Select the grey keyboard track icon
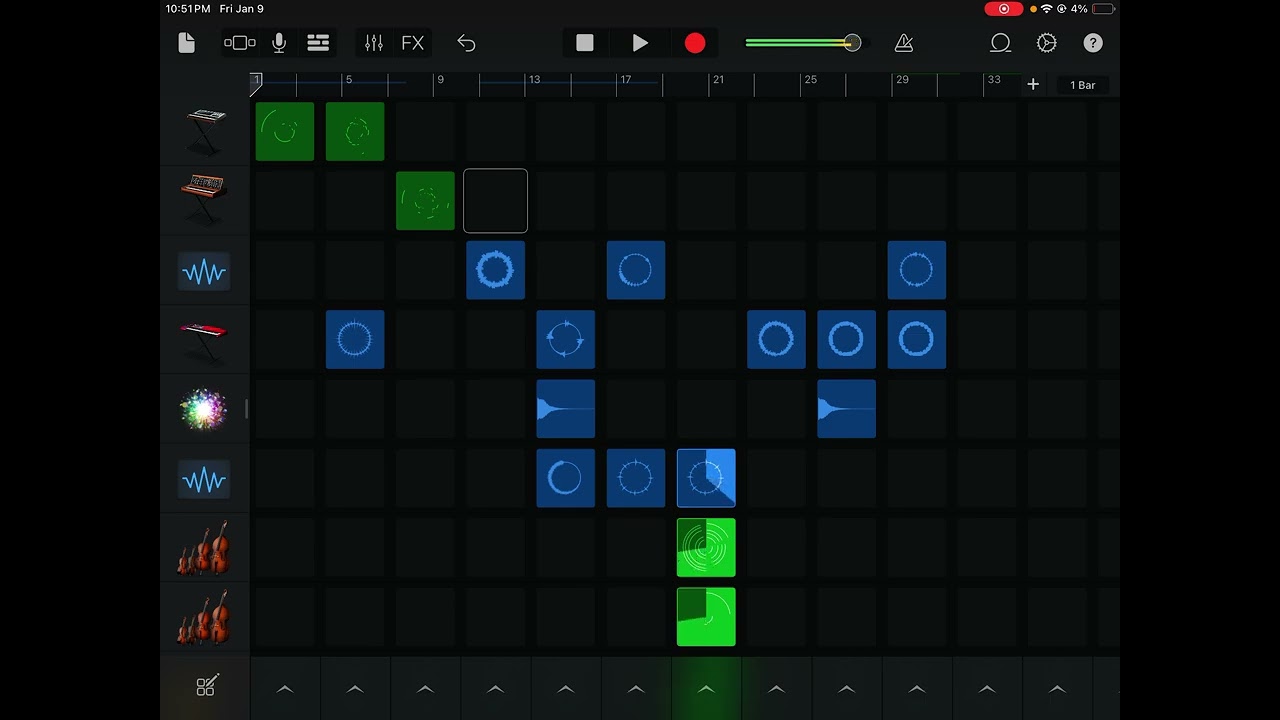 (x=205, y=131)
